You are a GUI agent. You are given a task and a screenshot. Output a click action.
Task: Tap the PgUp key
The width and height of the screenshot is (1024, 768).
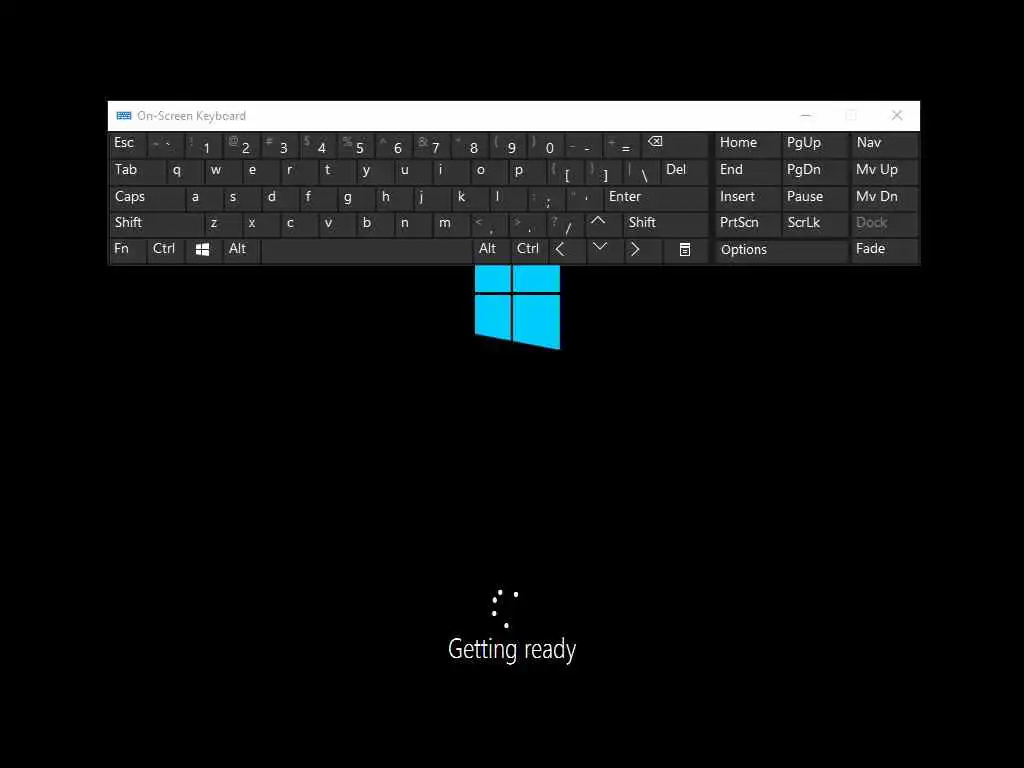(814, 145)
